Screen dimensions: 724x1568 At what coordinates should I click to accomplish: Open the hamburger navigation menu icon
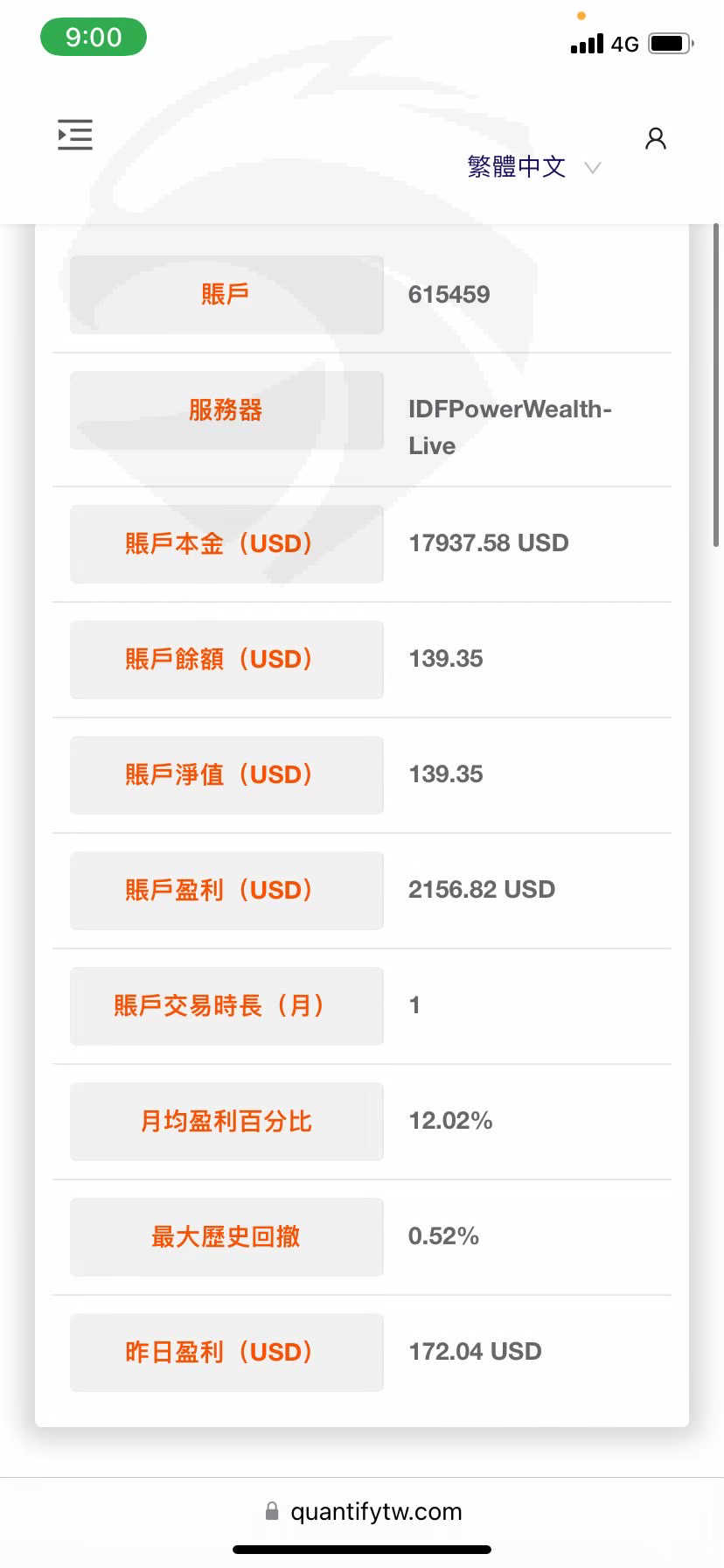click(75, 135)
